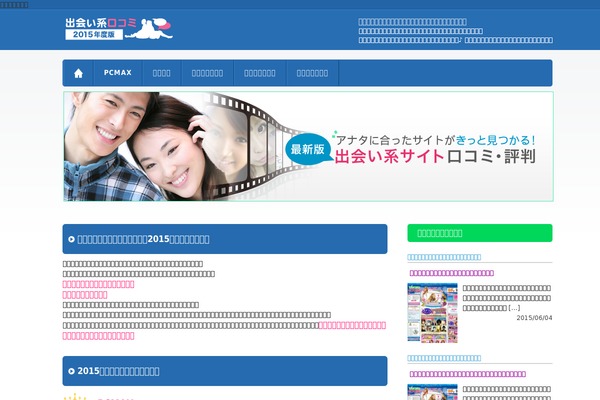Click the couple hero banner image
600x400 pixels.
point(308,146)
